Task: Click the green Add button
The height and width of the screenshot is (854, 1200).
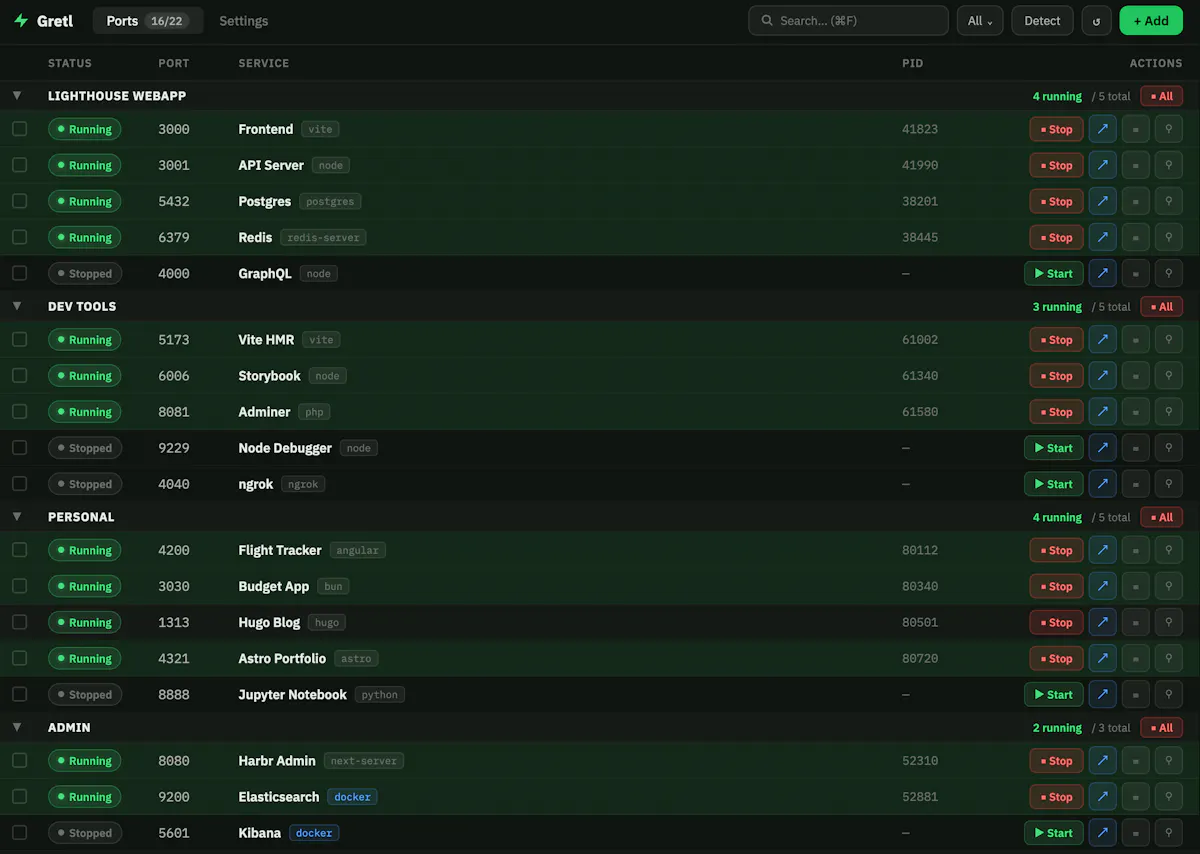Action: 1151,21
